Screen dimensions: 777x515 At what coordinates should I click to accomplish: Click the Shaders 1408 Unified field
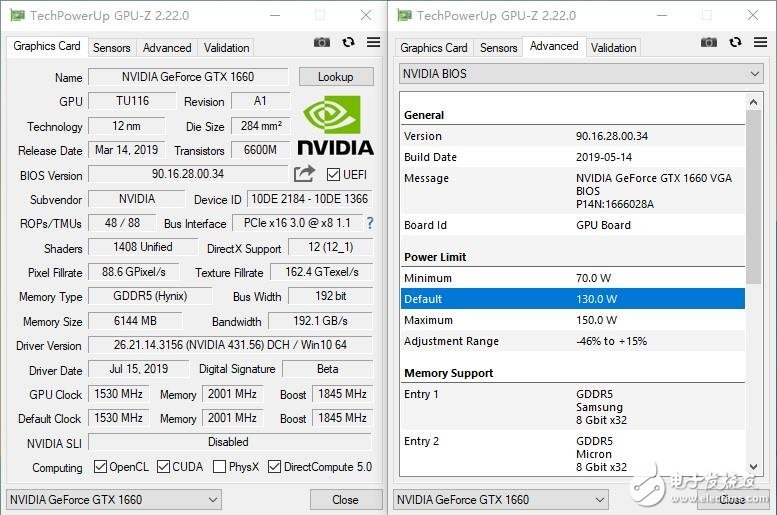(x=143, y=247)
